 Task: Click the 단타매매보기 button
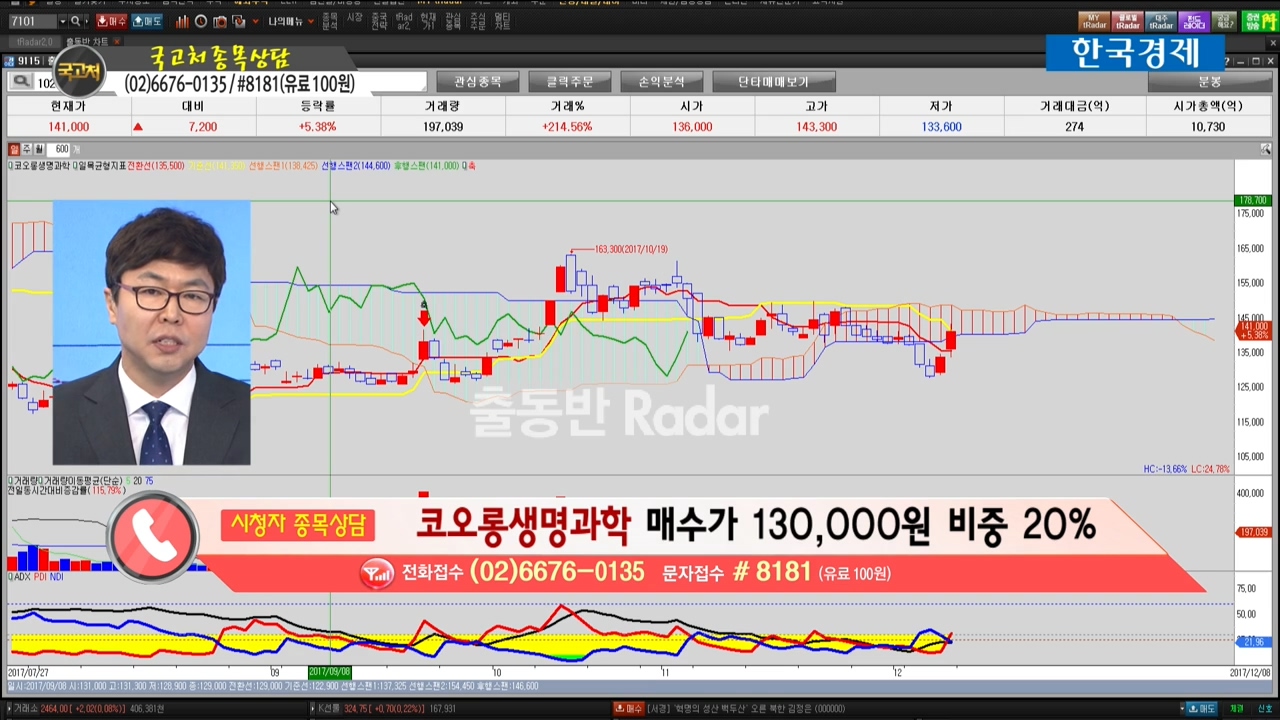773,82
